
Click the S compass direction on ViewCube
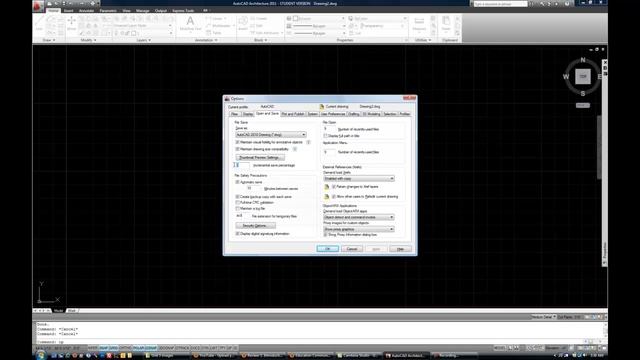(582, 93)
